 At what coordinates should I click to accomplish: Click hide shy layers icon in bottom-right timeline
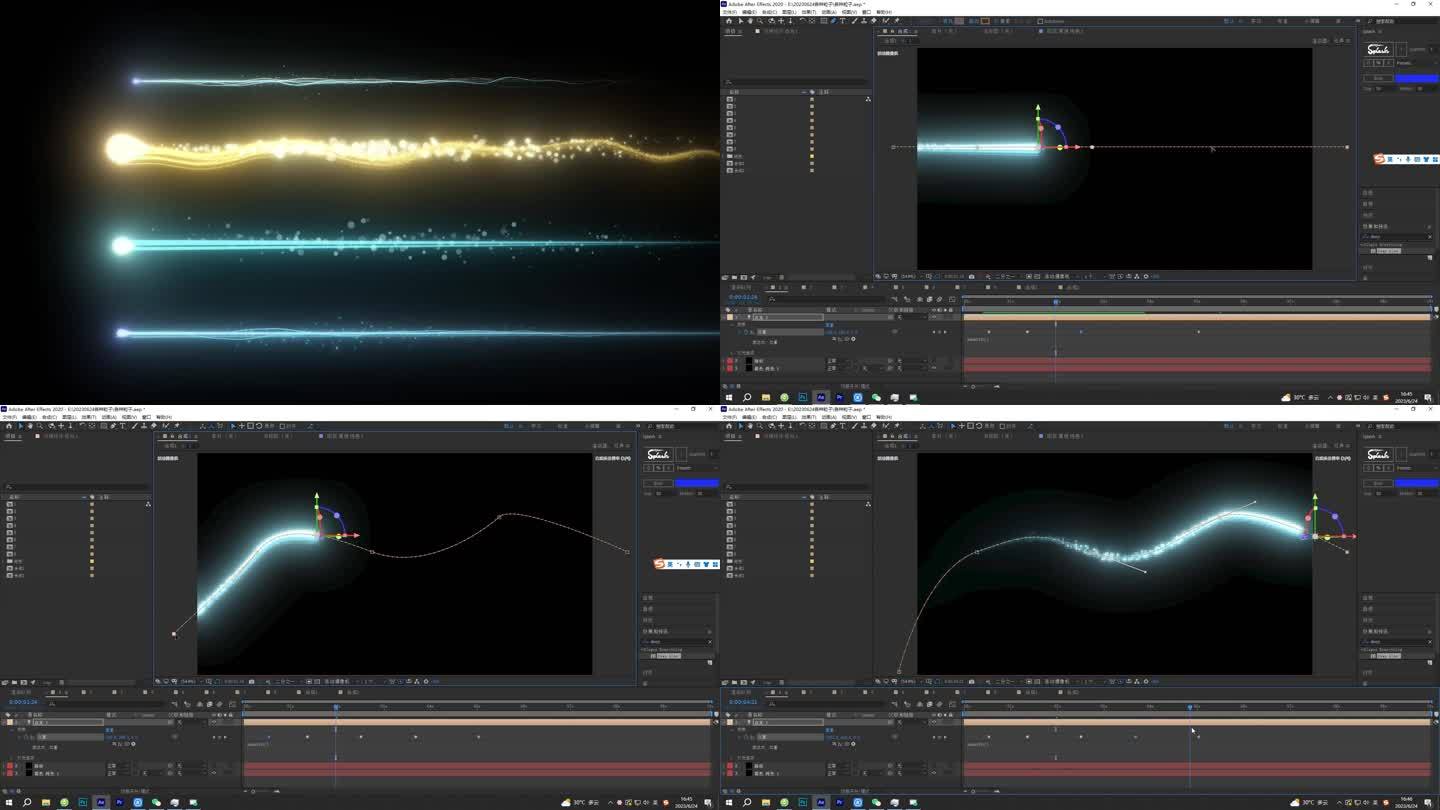click(x=919, y=704)
